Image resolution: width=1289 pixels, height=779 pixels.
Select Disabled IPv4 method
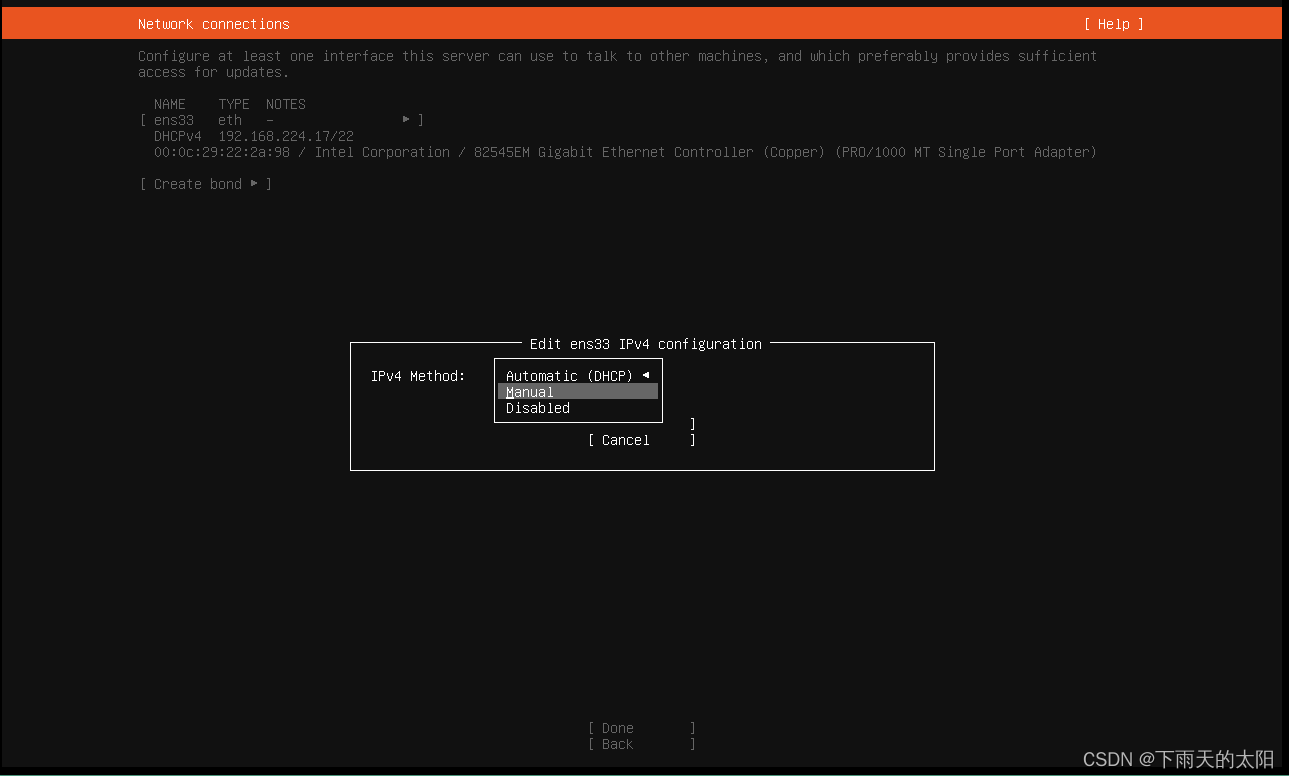pyautogui.click(x=537, y=407)
